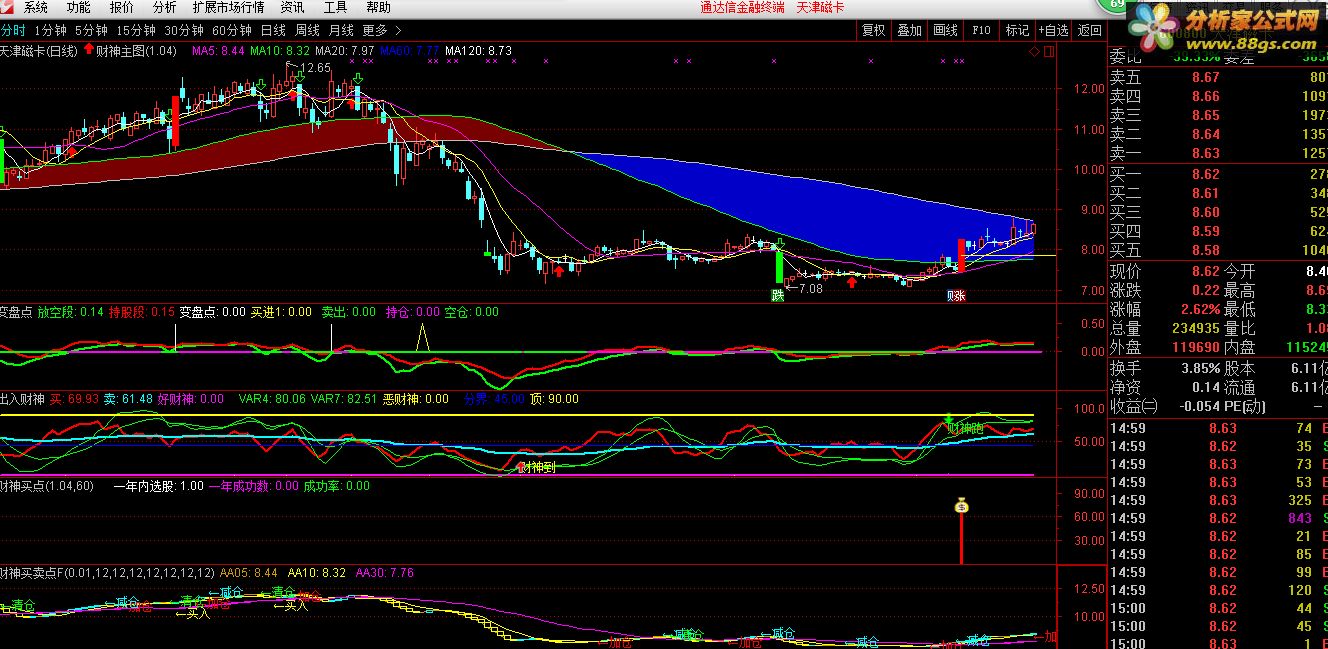Switch to the 分时 tab
The height and width of the screenshot is (649, 1328).
click(x=13, y=30)
